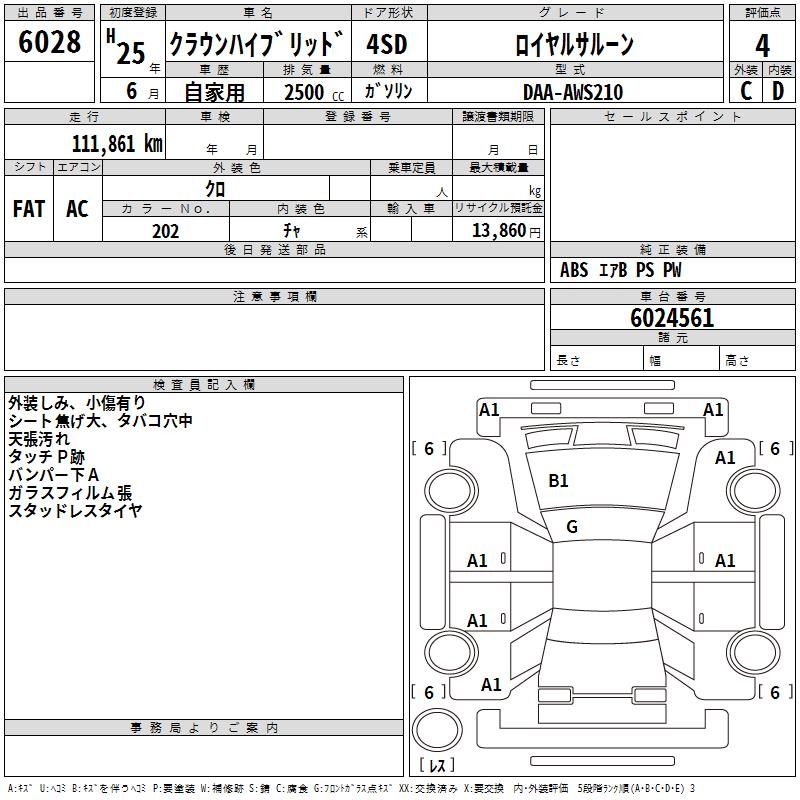The width and height of the screenshot is (800, 800).
Task: Click the 譲渡書類期限 header
Action: coord(498,116)
